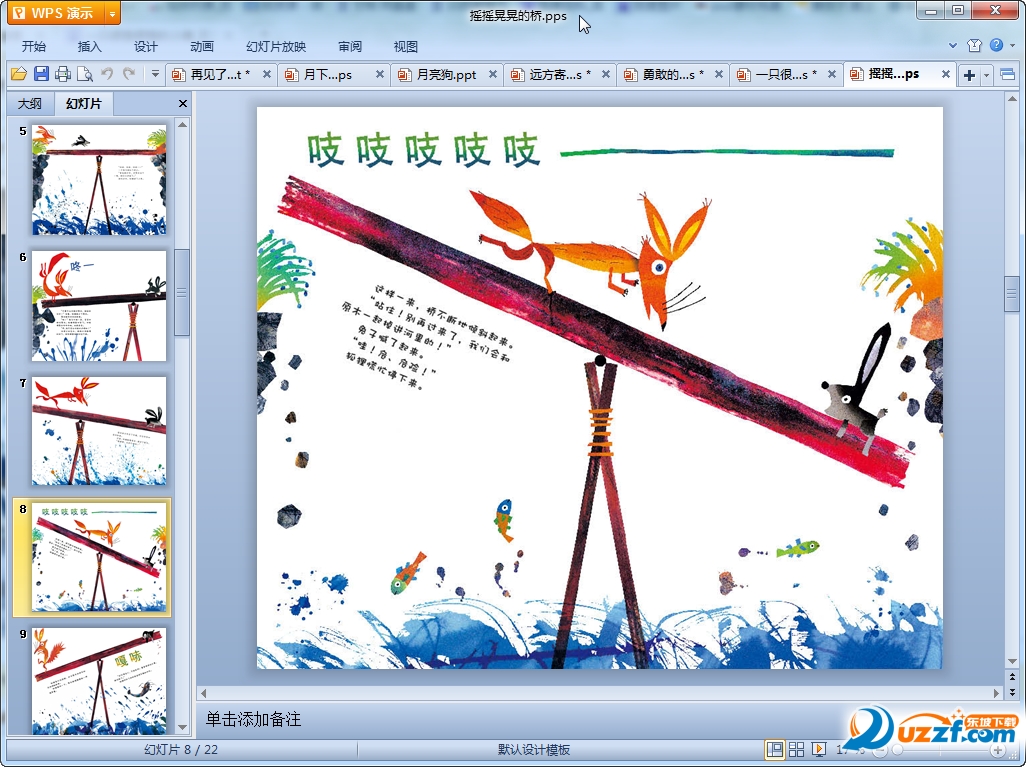Close the active 摇摇...ps document tab

946,75
